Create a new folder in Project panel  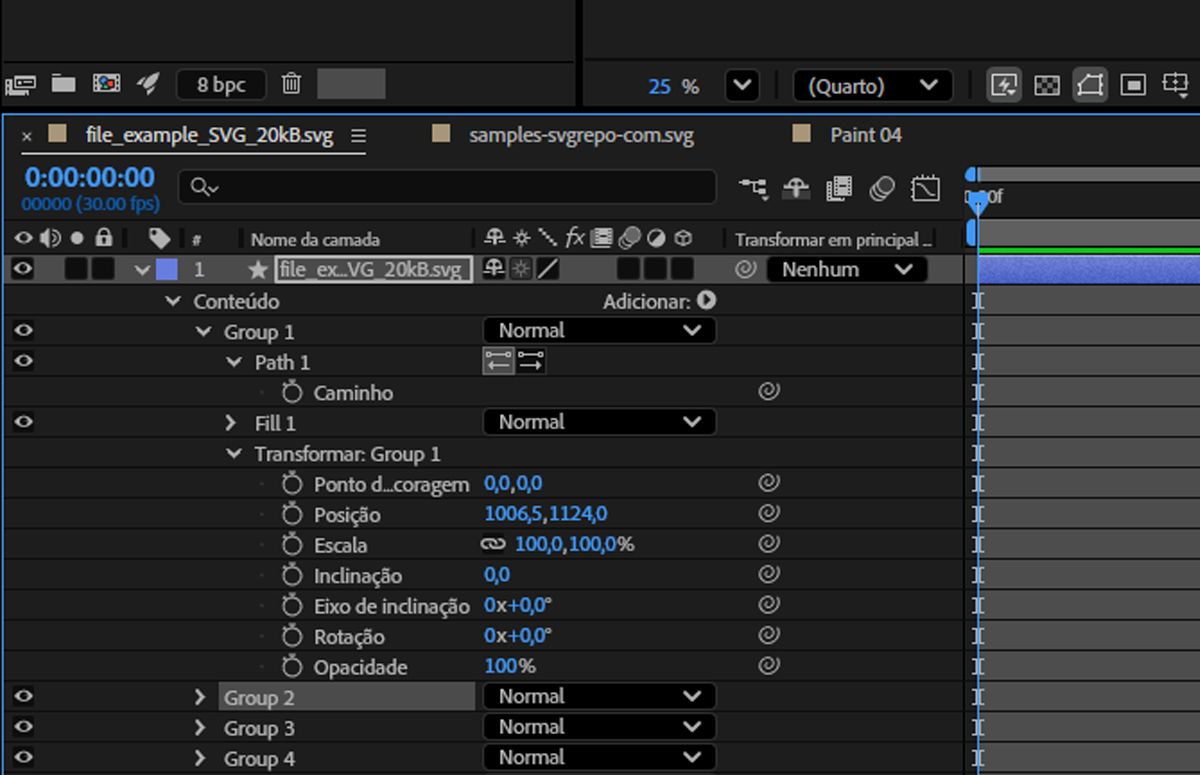point(64,84)
